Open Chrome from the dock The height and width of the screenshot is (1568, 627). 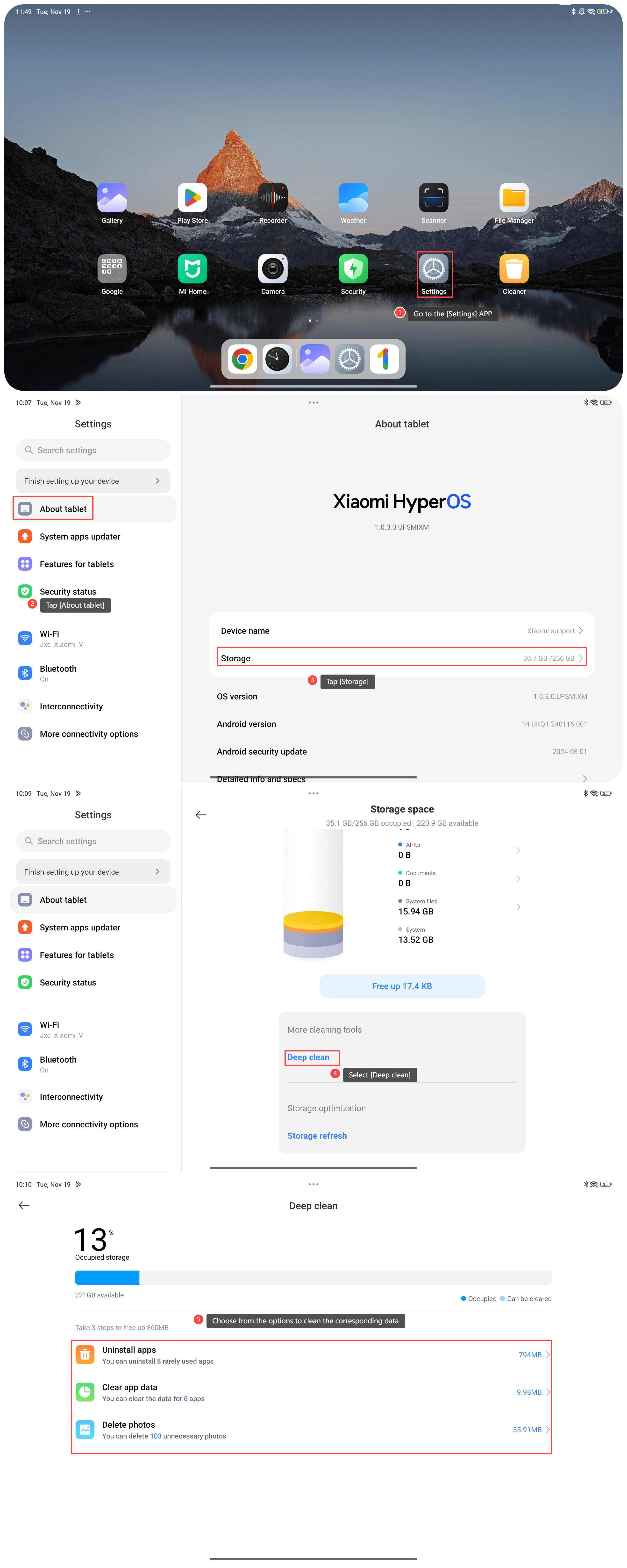coord(242,359)
